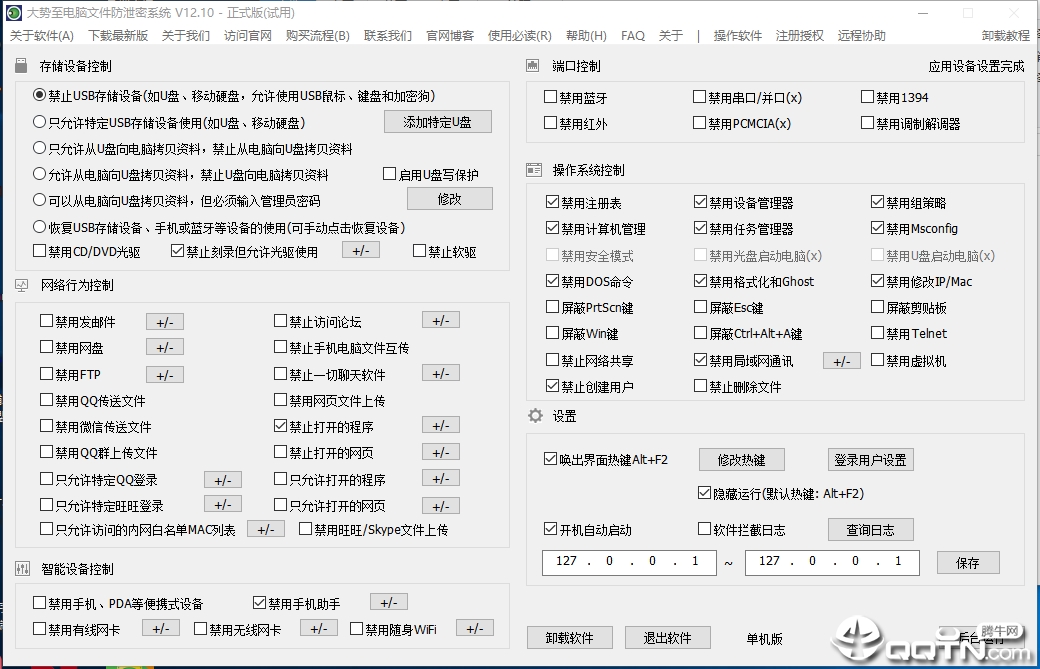This screenshot has height=669, width=1040.
Task: Open the 关于软件(A) menu
Action: tap(42, 36)
